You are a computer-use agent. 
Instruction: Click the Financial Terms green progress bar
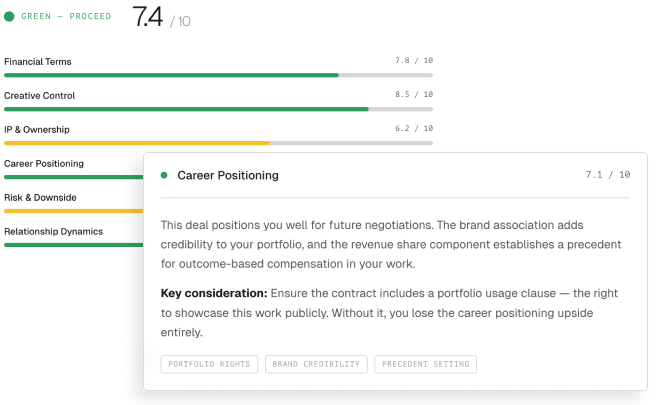pyautogui.click(x=171, y=75)
